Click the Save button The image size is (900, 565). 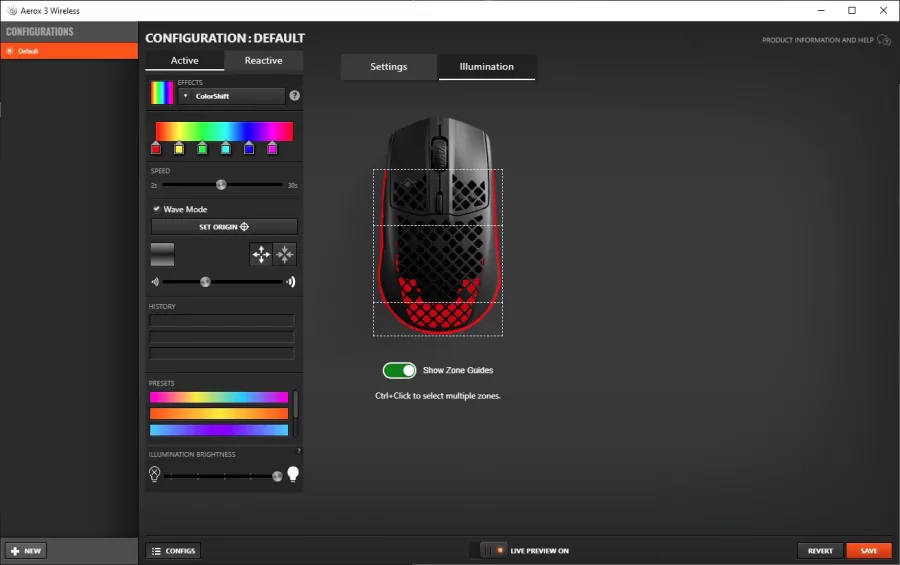(869, 551)
